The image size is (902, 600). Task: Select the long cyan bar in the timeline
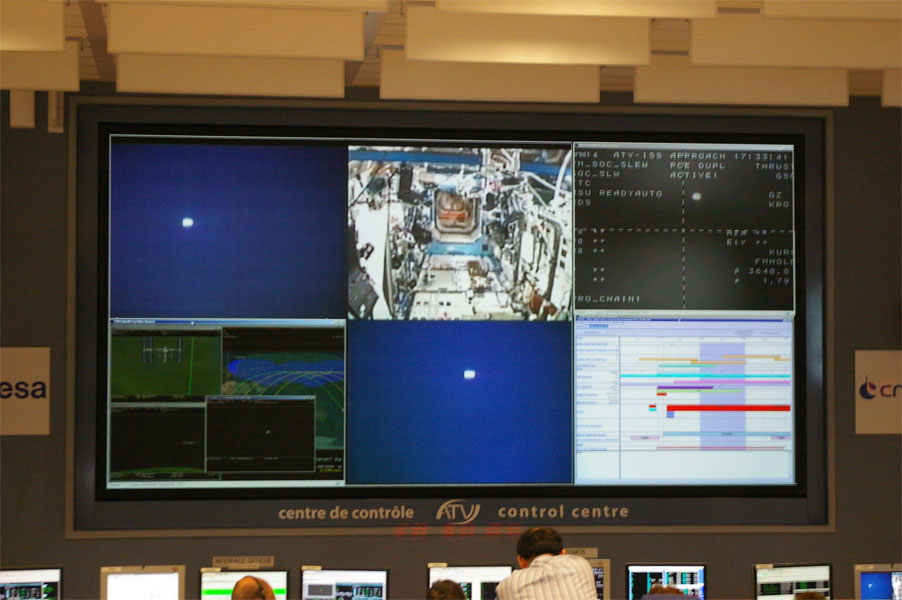coord(705,376)
